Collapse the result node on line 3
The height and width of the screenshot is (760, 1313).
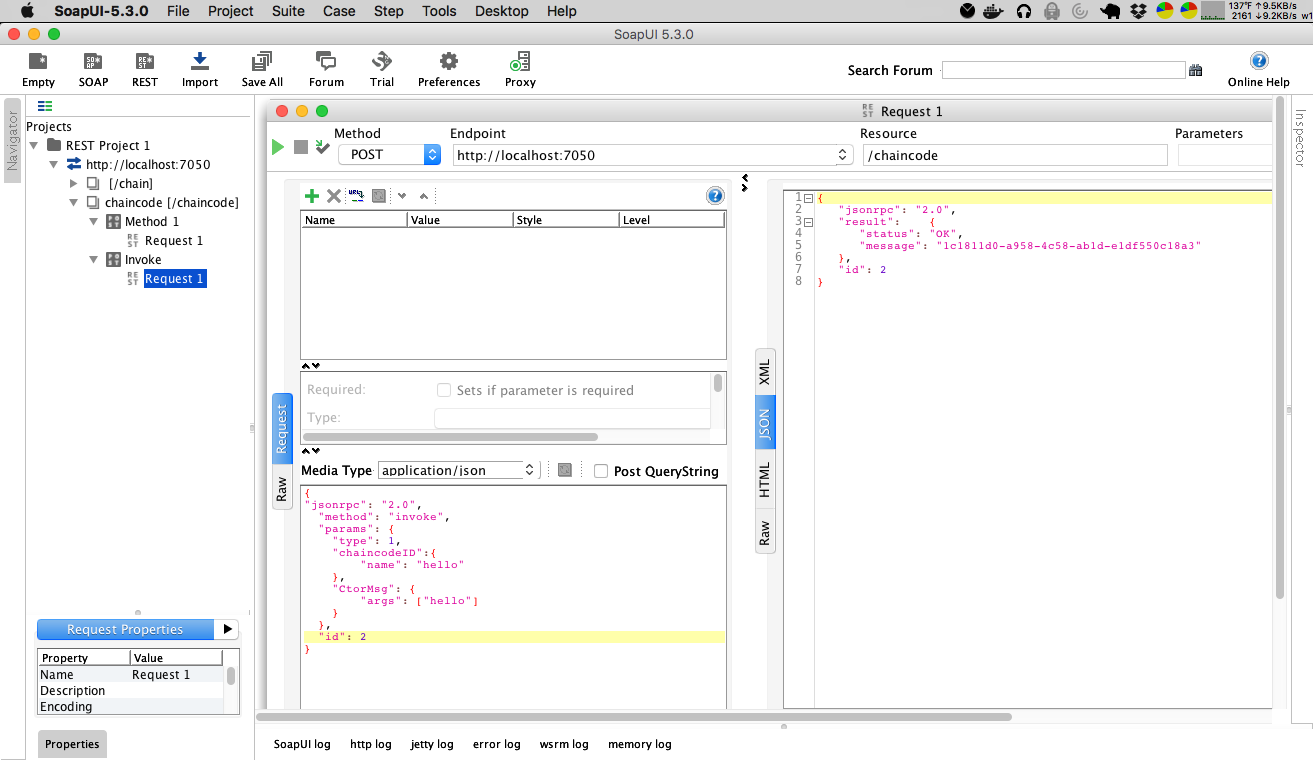pos(808,221)
